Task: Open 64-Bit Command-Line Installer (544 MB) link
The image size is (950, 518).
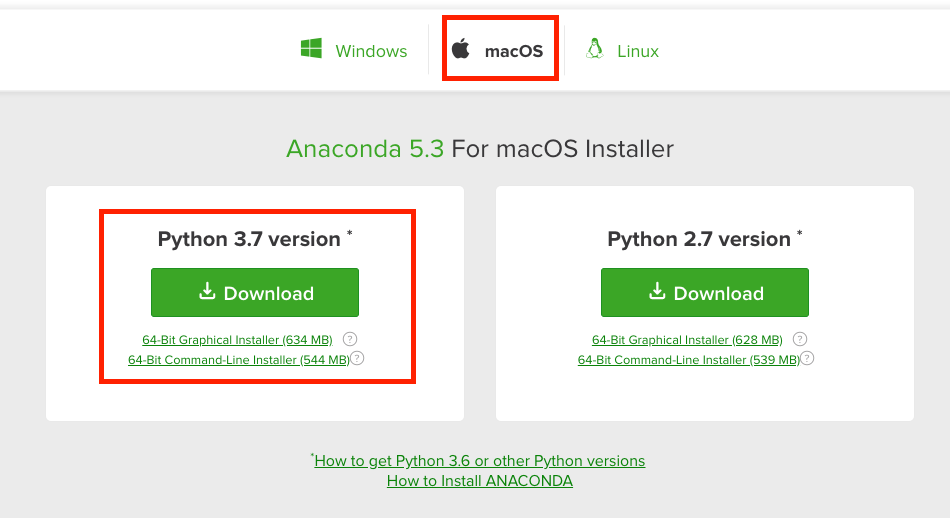Action: point(239,360)
